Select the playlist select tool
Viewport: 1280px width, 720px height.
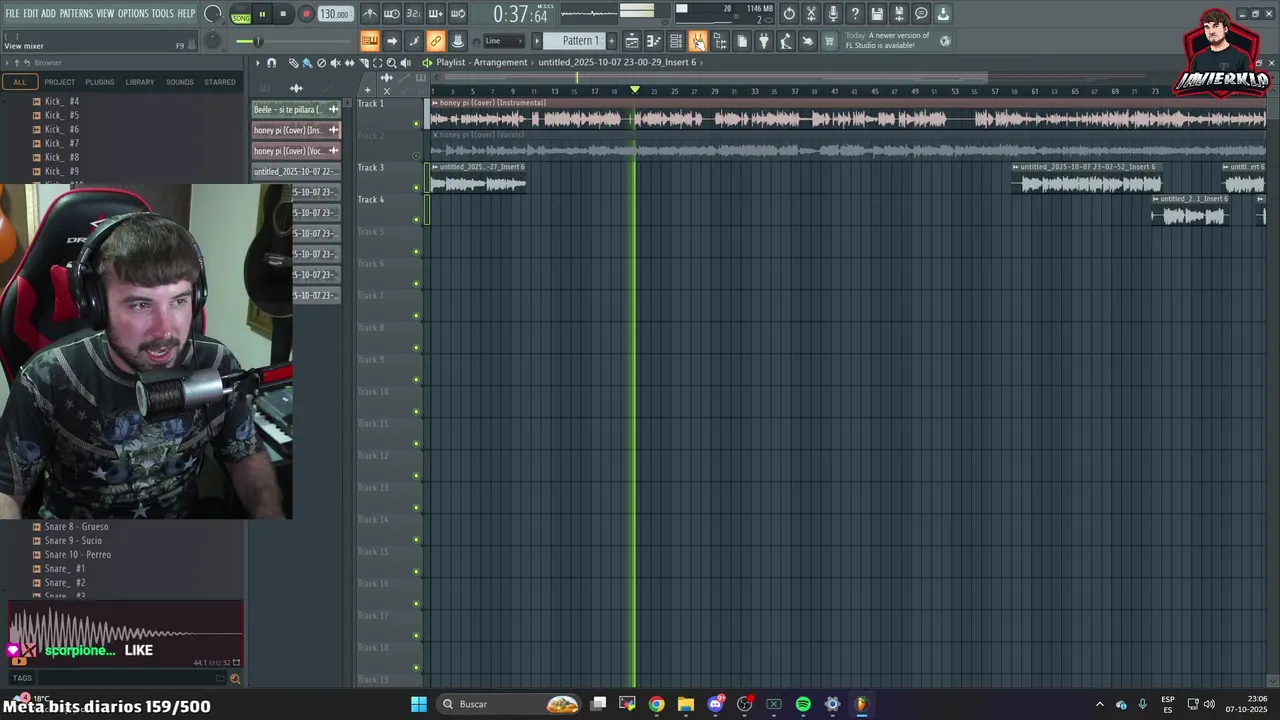point(377,62)
